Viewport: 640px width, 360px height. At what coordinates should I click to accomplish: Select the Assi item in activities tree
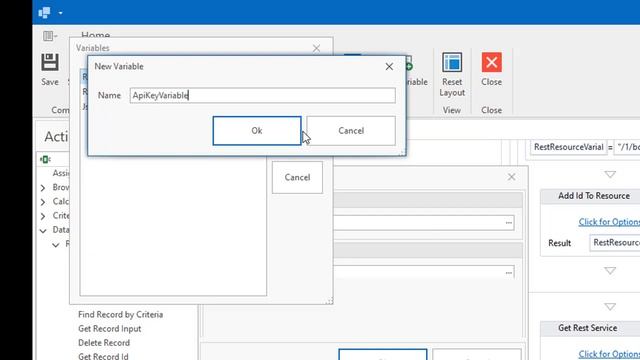point(60,173)
